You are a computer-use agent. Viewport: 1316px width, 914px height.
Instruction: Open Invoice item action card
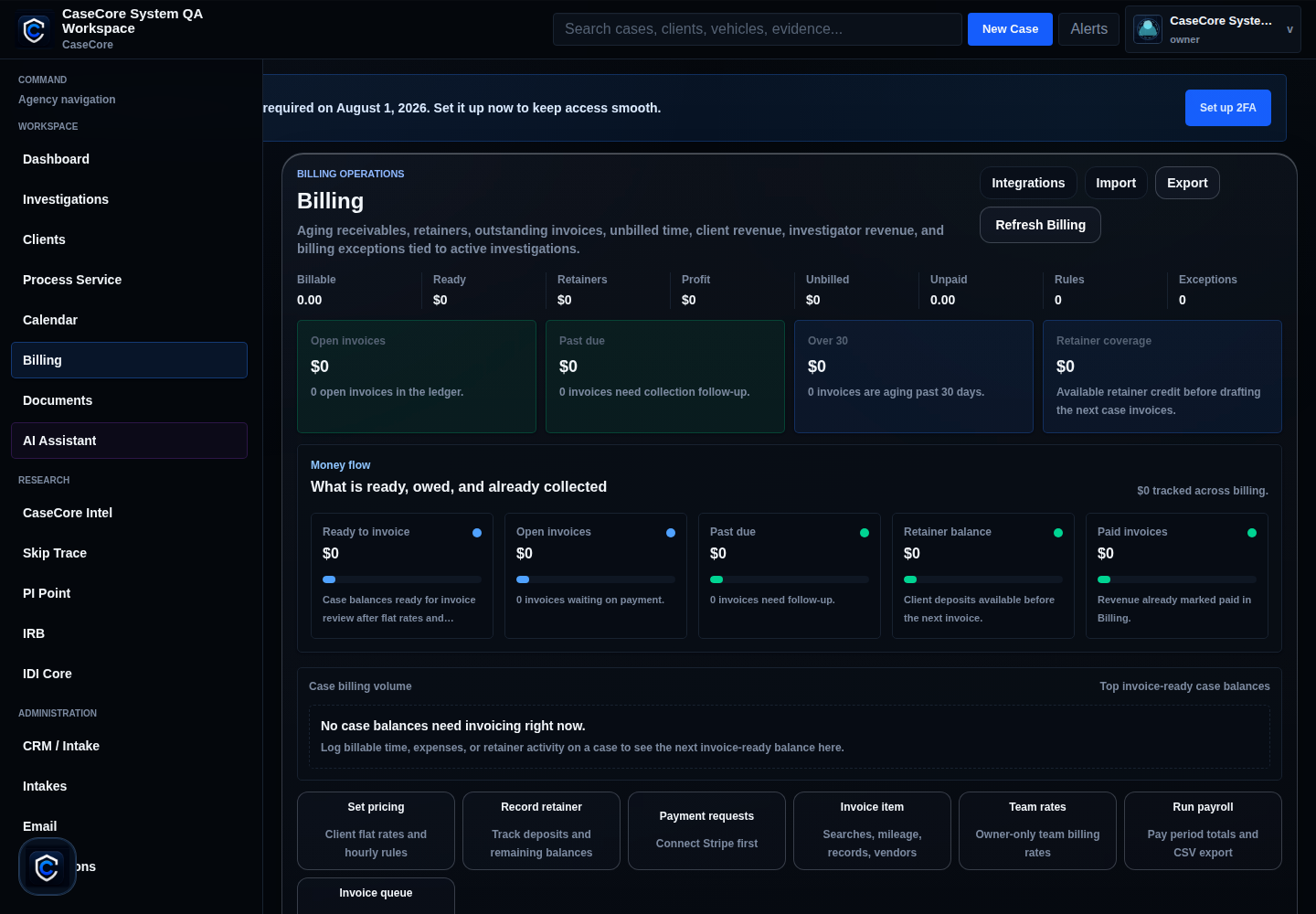pyautogui.click(x=872, y=831)
